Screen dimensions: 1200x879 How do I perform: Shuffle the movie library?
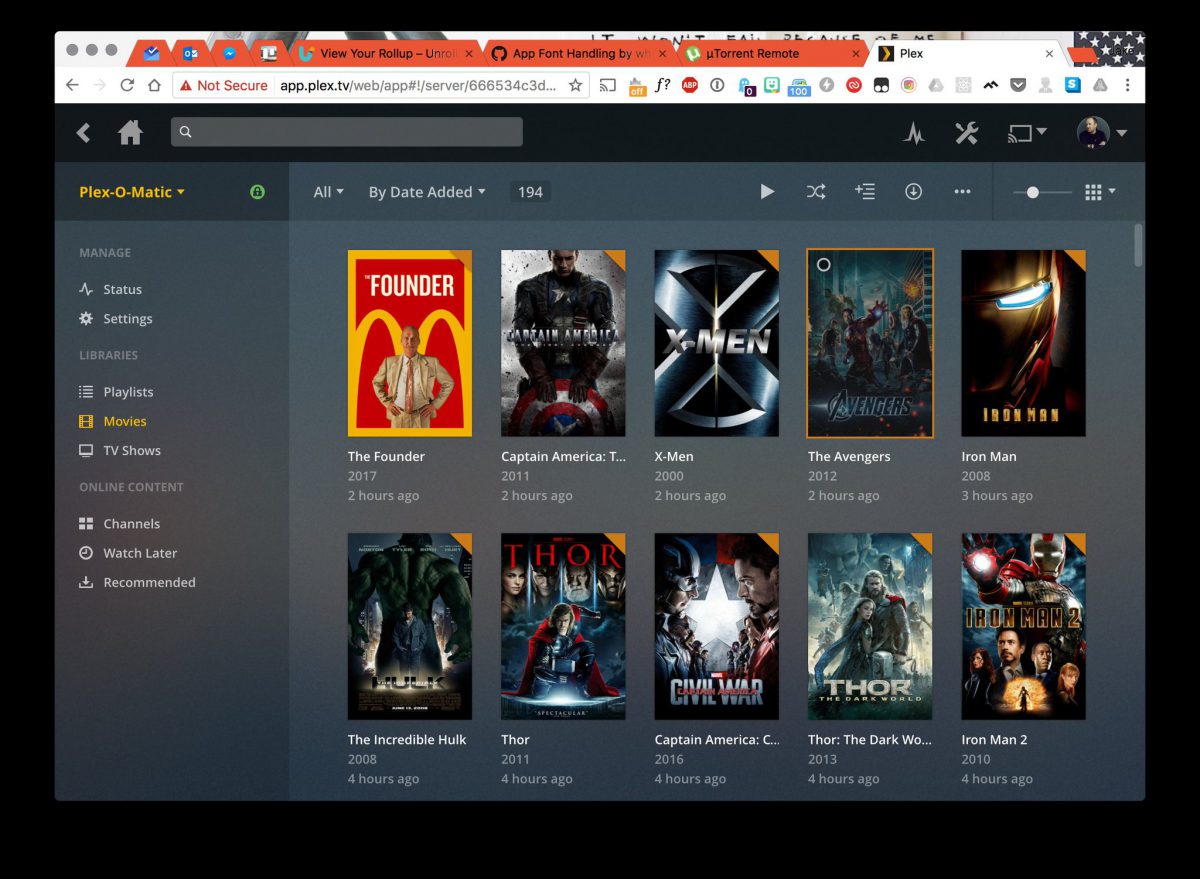click(x=816, y=191)
